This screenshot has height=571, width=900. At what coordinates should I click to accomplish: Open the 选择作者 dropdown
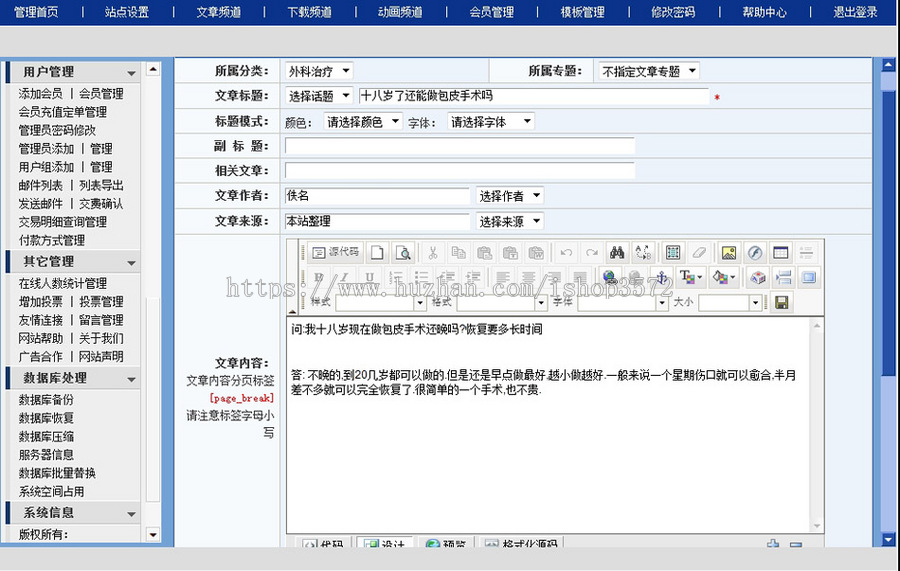(x=509, y=196)
